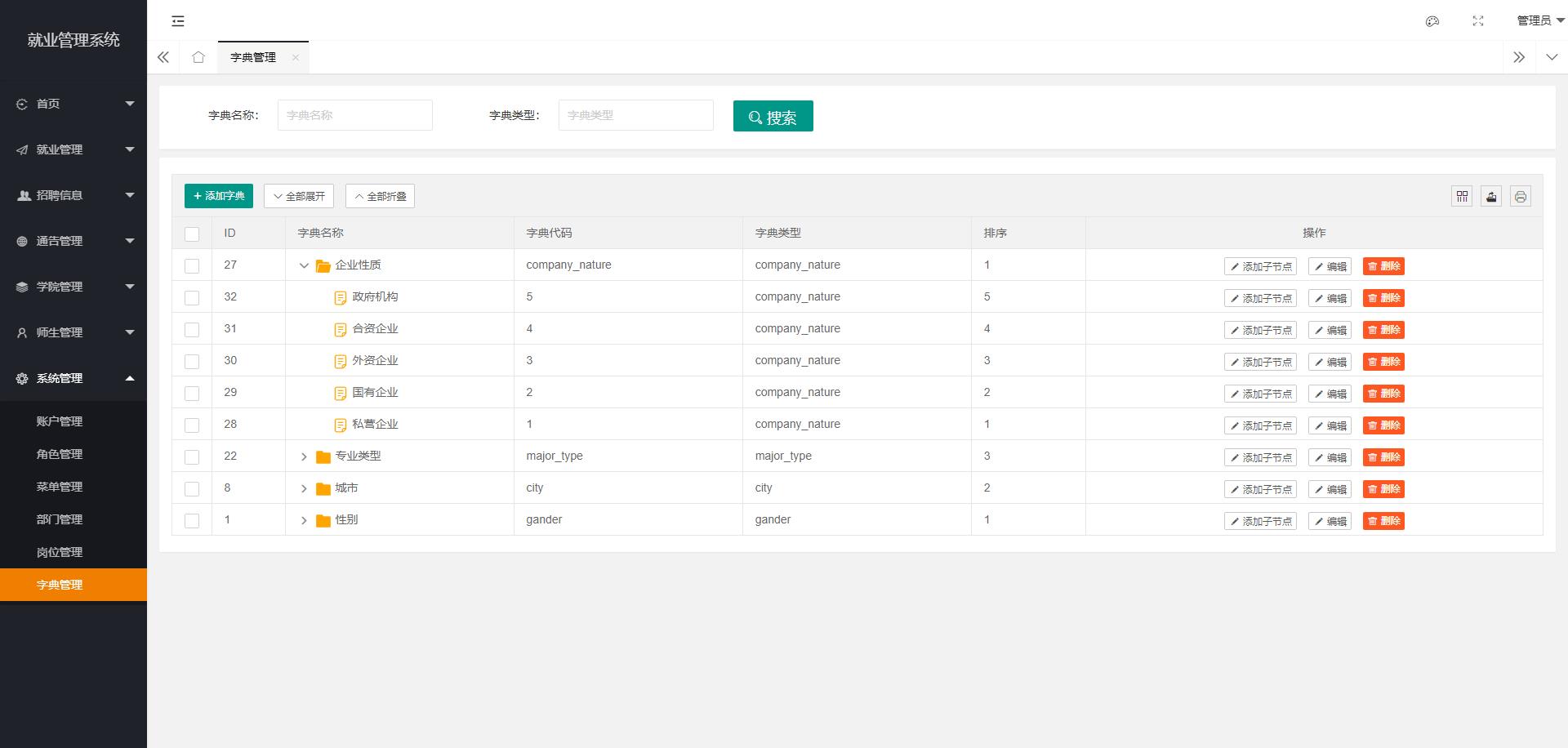
Task: Toggle sidebar collapse hamburger icon
Action: 178,21
